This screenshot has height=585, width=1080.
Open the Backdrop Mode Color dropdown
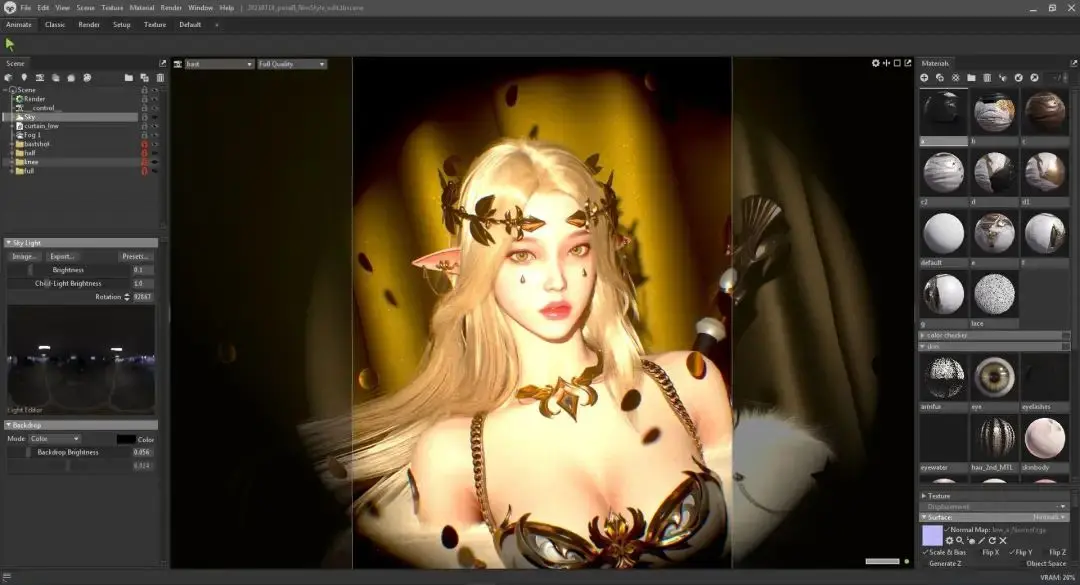(x=56, y=439)
